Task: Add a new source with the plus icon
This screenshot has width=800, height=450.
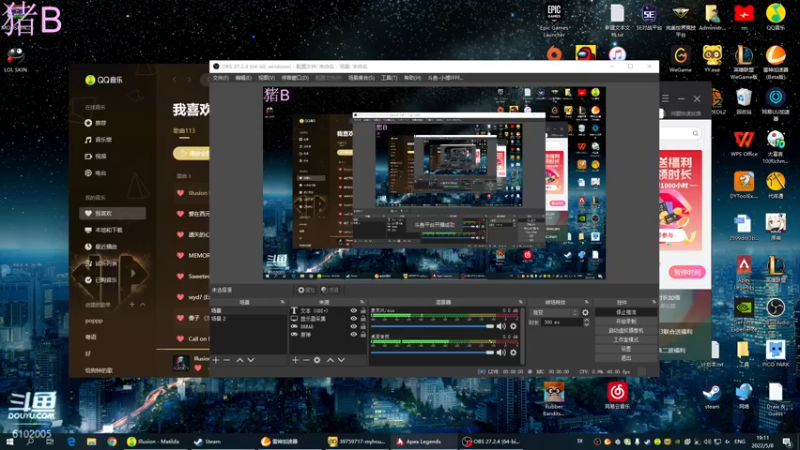Action: 295,360
